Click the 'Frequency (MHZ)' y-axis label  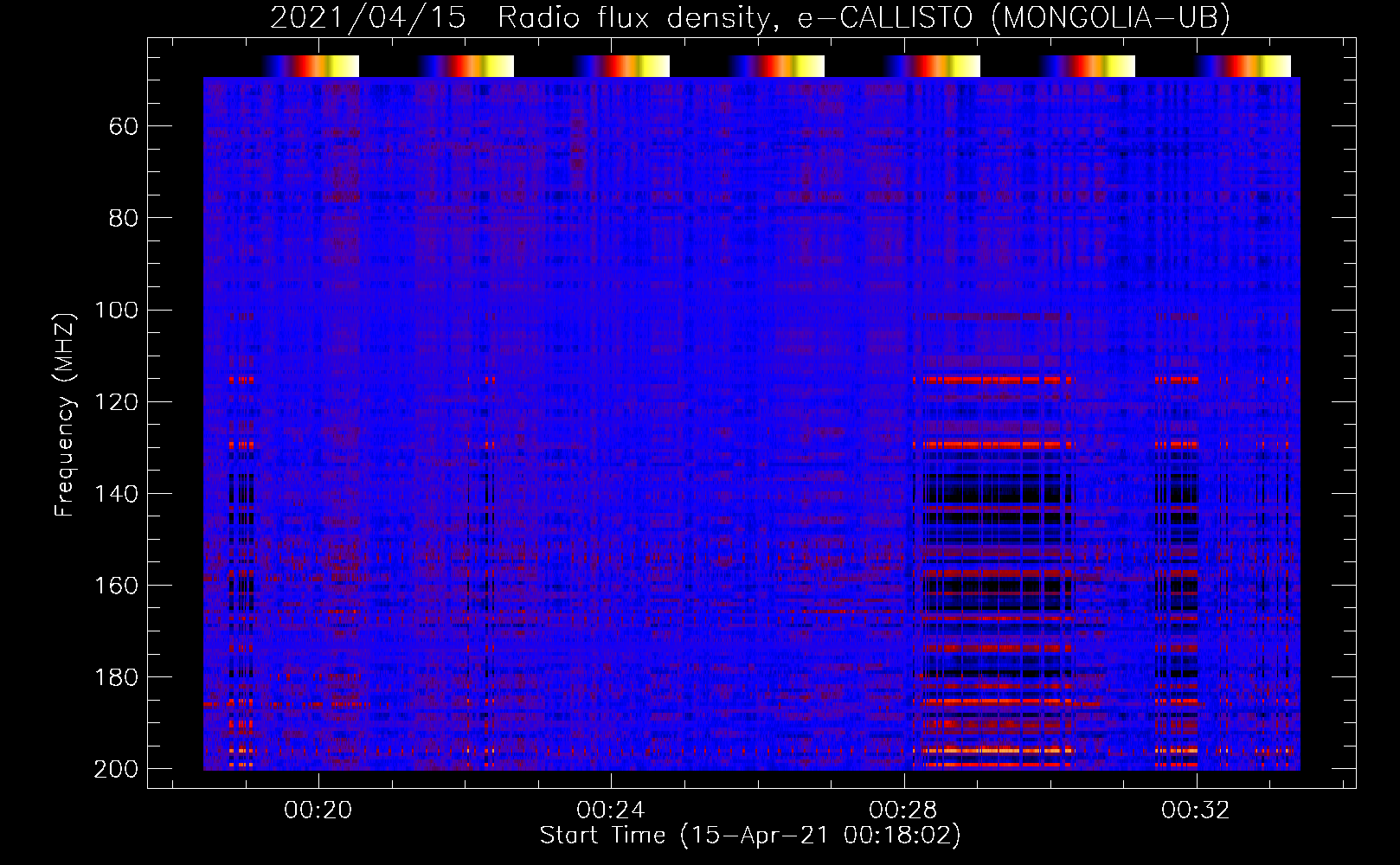pos(65,414)
